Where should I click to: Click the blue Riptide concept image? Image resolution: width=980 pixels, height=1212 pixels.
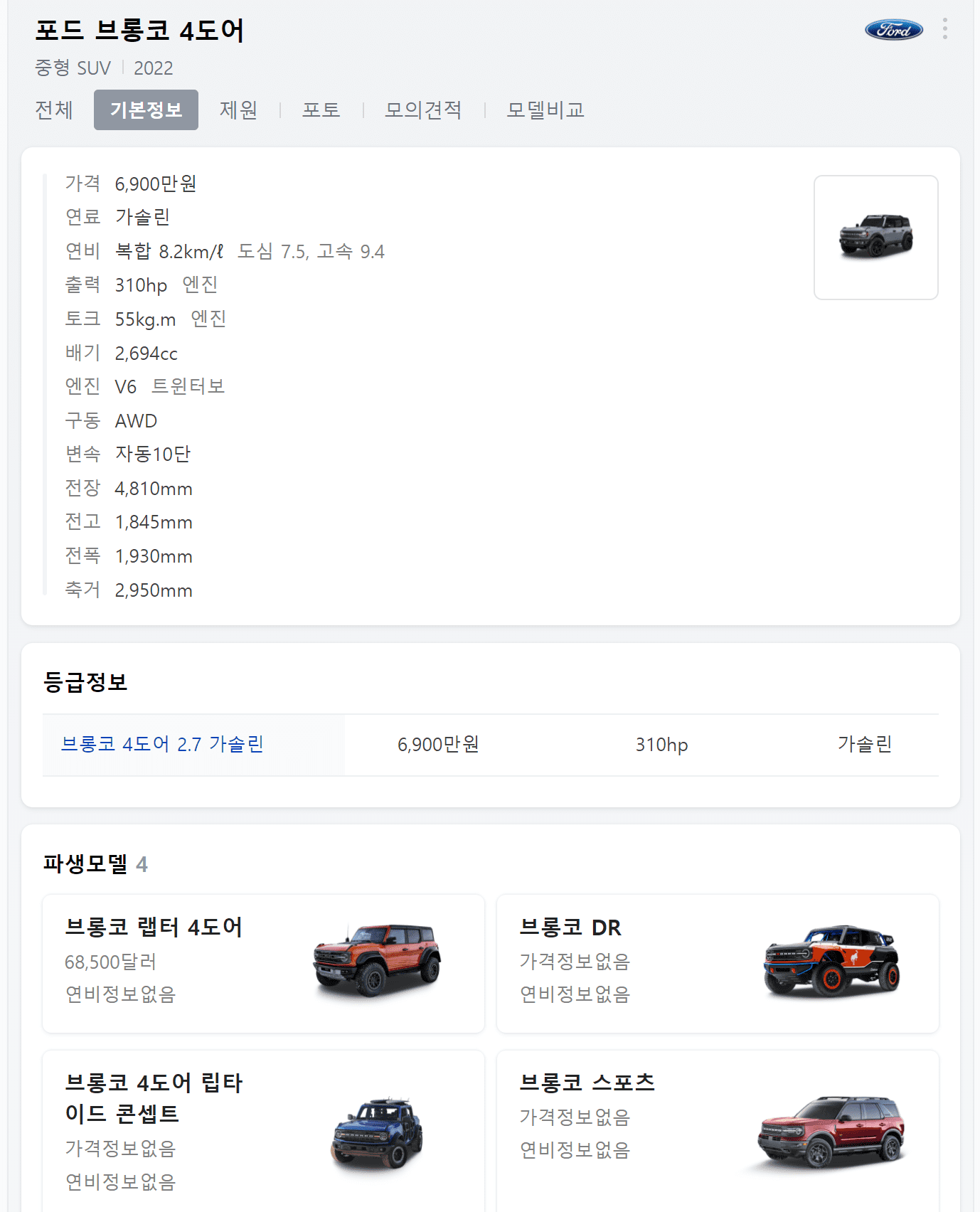tap(378, 1132)
